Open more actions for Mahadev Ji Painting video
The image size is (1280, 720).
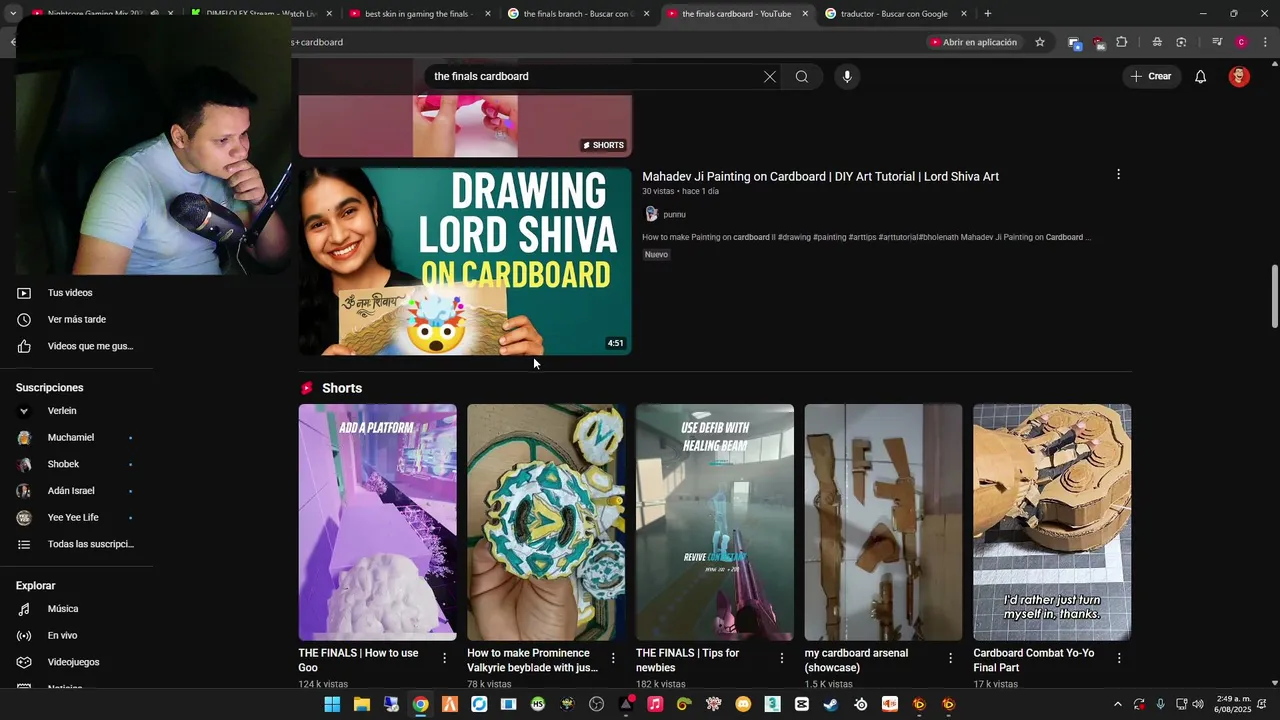click(x=1118, y=174)
